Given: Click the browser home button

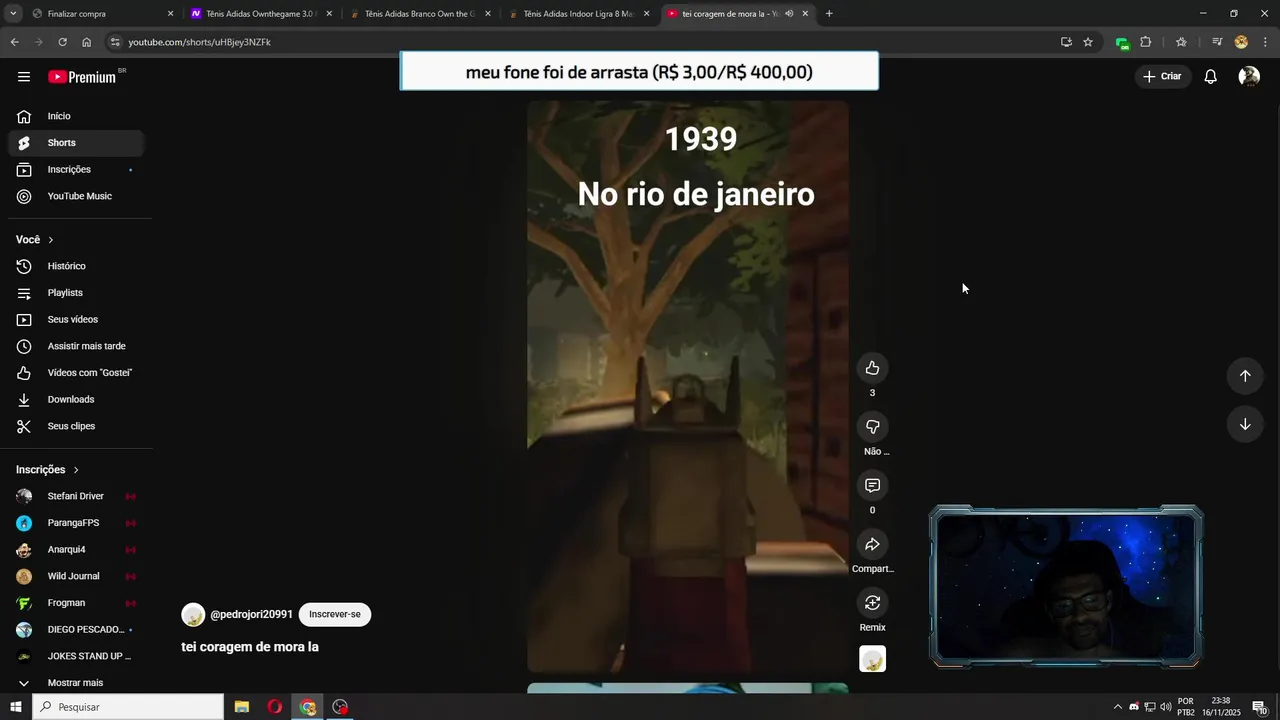Looking at the screenshot, I should click(87, 42).
